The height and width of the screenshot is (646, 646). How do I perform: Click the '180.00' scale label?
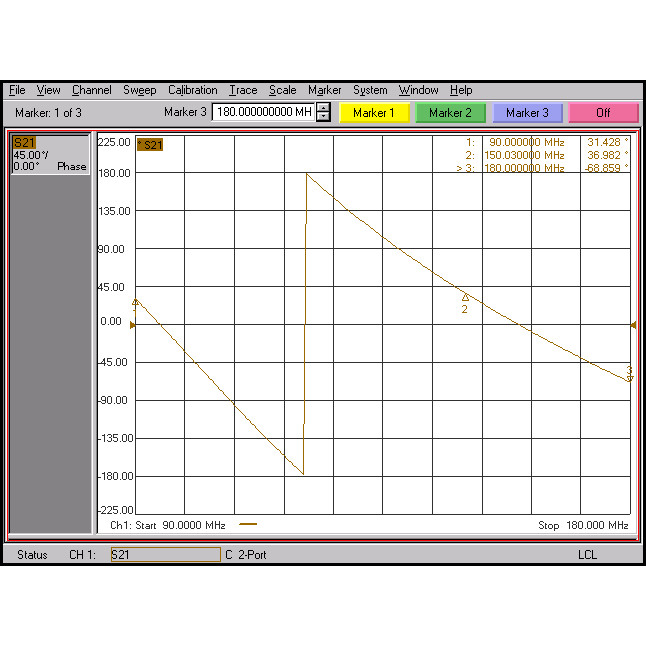coord(114,173)
